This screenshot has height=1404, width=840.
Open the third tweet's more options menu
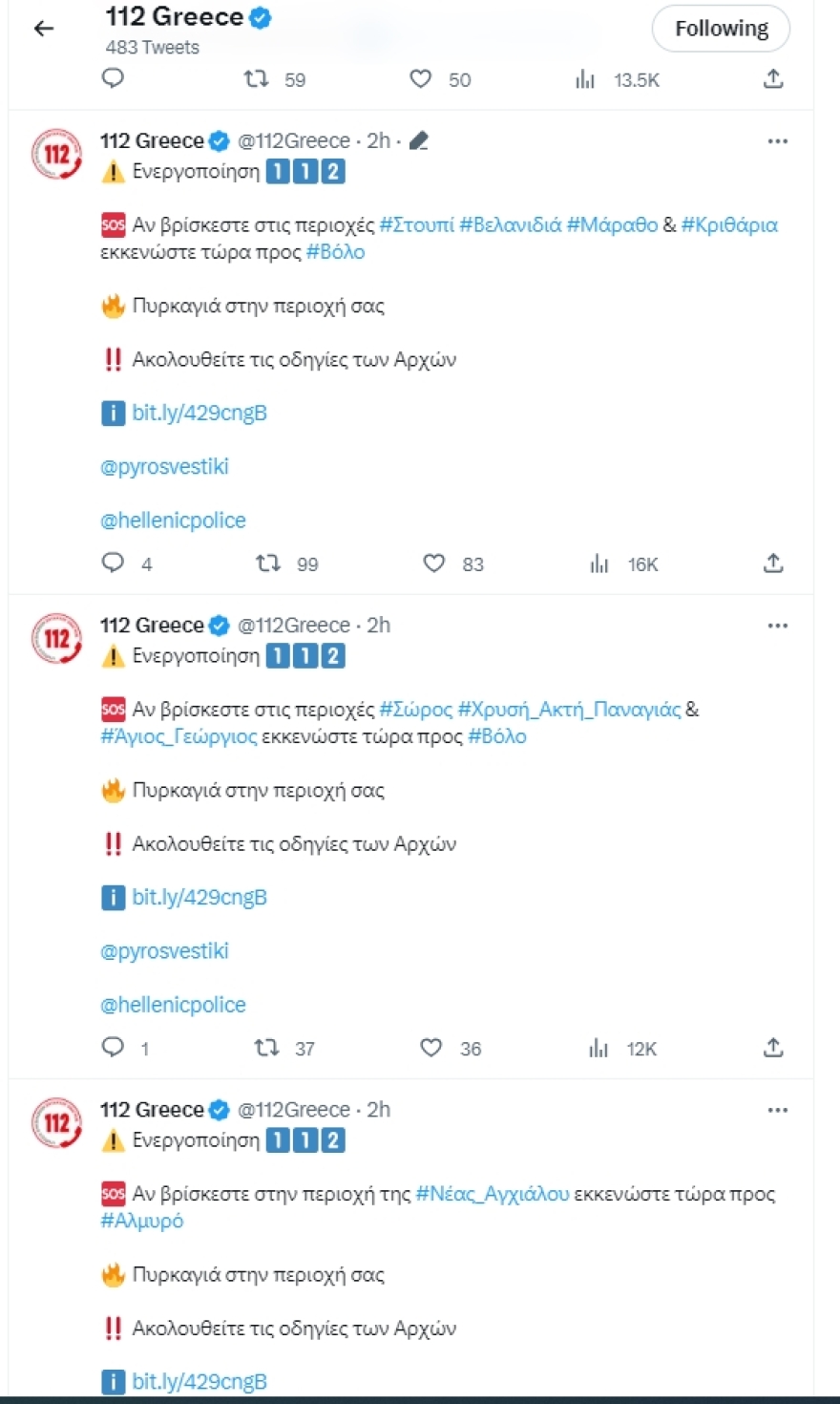(x=778, y=1109)
